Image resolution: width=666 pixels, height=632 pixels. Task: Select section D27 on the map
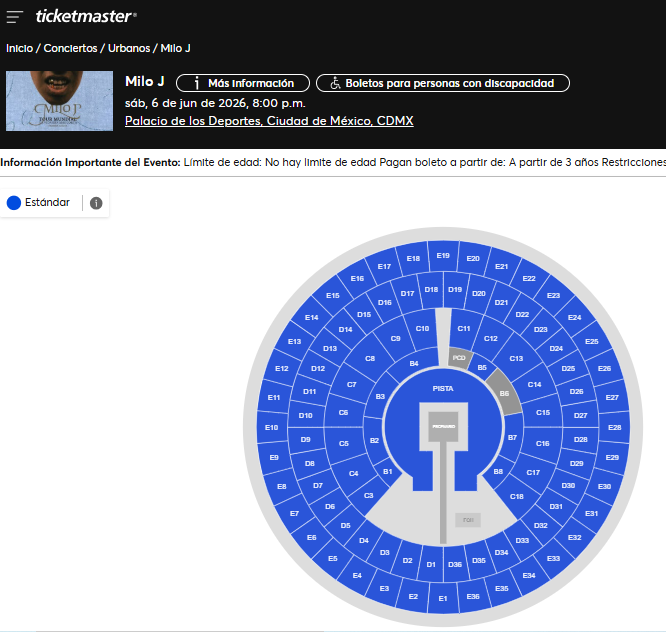click(580, 415)
